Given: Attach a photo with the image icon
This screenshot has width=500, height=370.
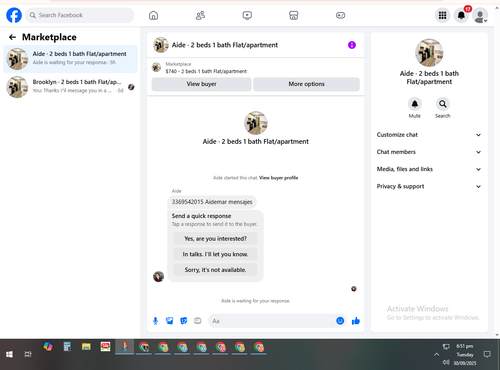Looking at the screenshot, I should pos(170,321).
